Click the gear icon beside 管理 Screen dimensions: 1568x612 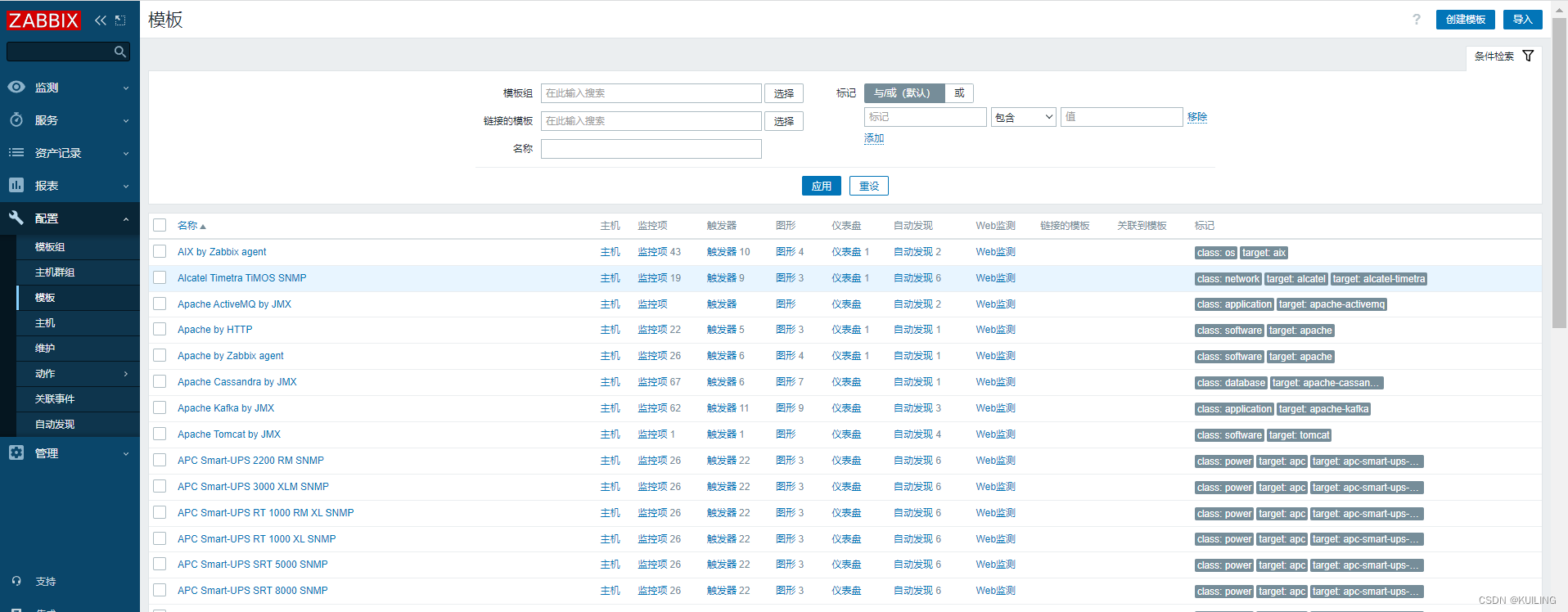point(16,452)
